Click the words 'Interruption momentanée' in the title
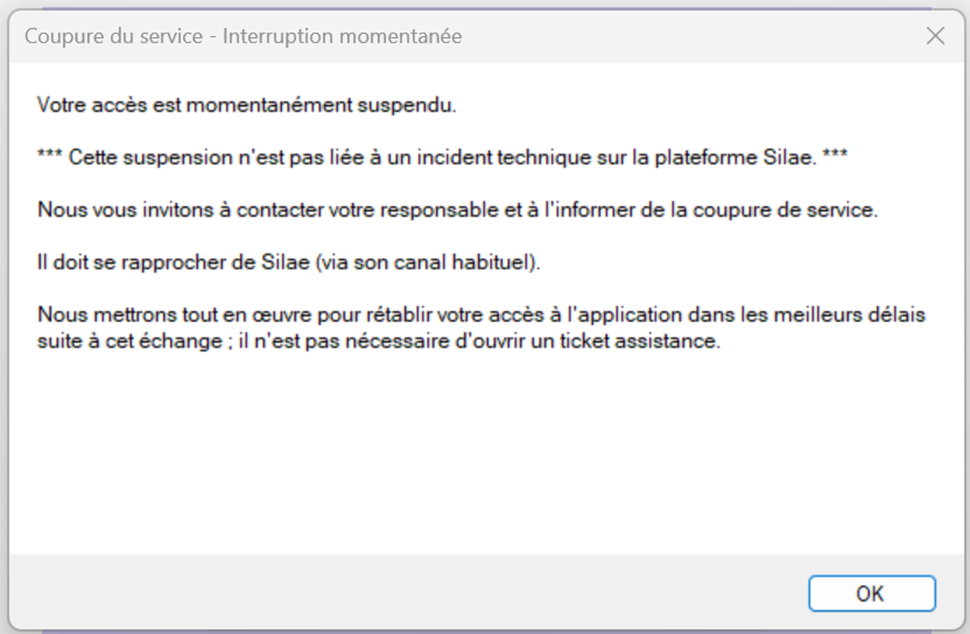This screenshot has width=970, height=634. point(342,36)
